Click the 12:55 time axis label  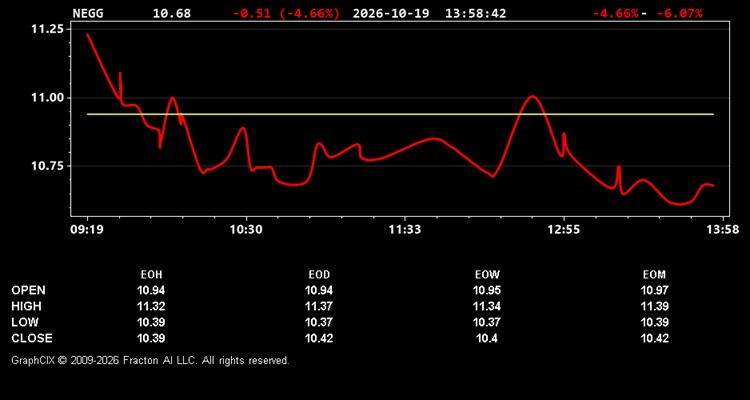(x=563, y=229)
